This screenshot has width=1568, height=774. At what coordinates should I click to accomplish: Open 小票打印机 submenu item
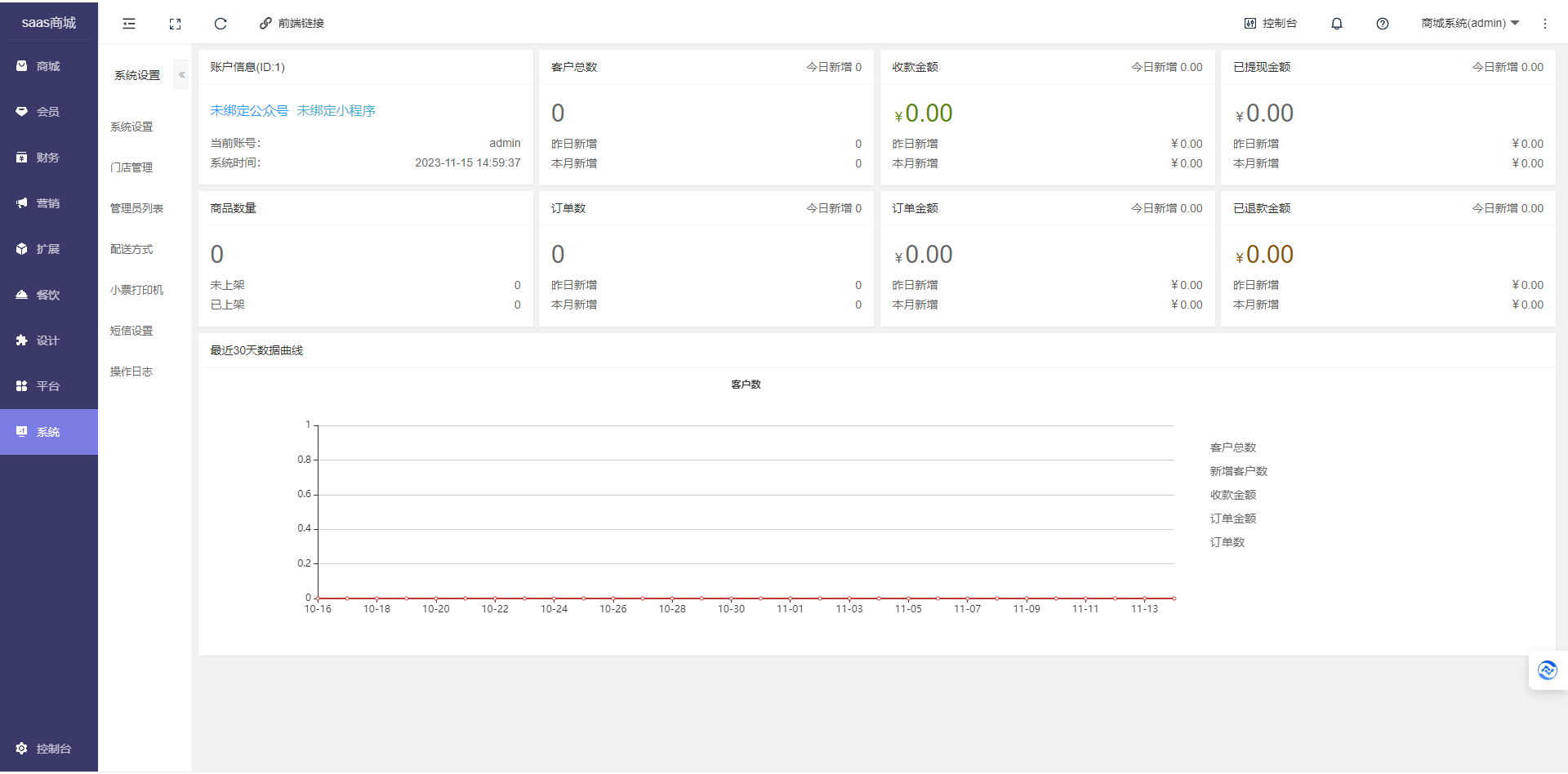[137, 290]
